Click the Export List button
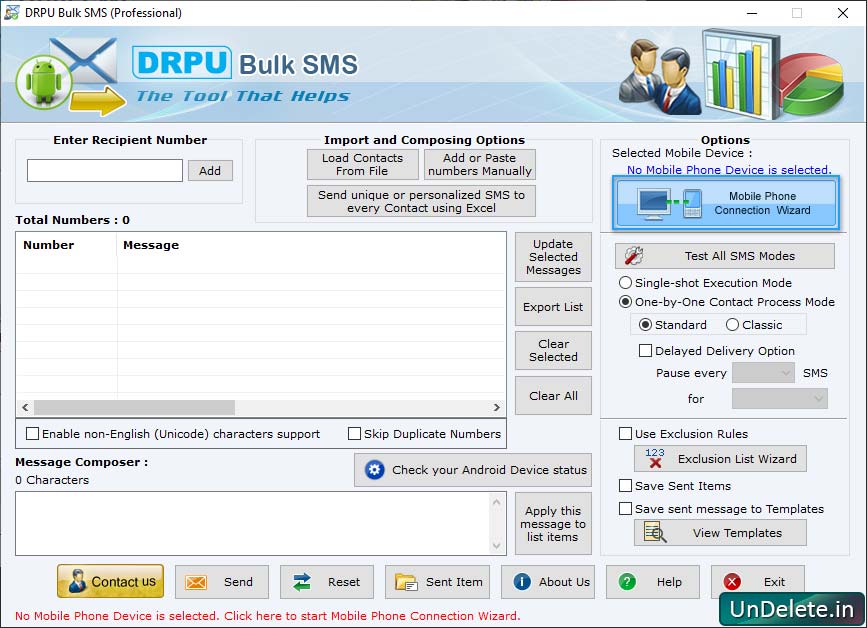Image resolution: width=867 pixels, height=628 pixels. pos(553,307)
